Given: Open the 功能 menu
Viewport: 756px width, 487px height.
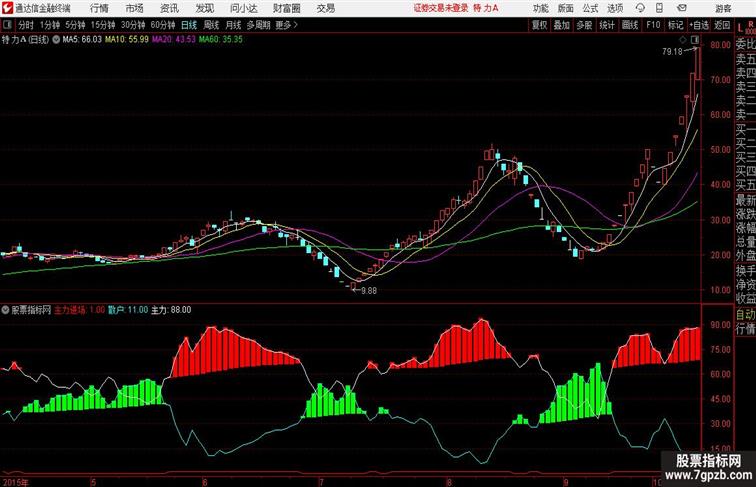Looking at the screenshot, I should click(540, 8).
